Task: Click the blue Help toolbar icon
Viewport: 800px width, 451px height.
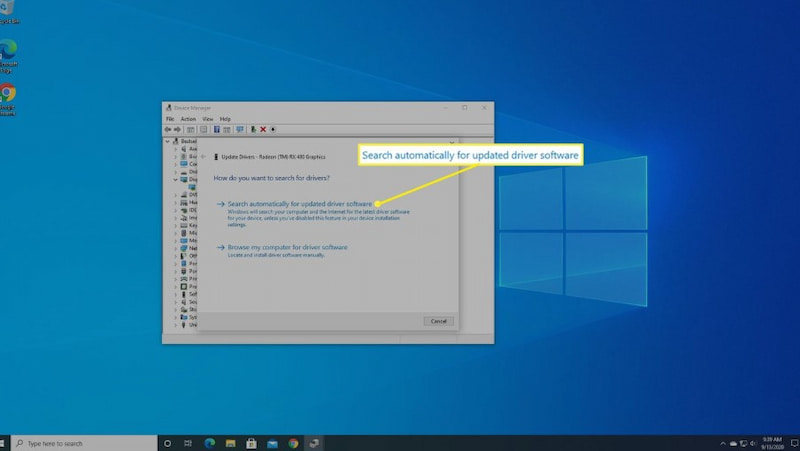Action: click(x=216, y=129)
